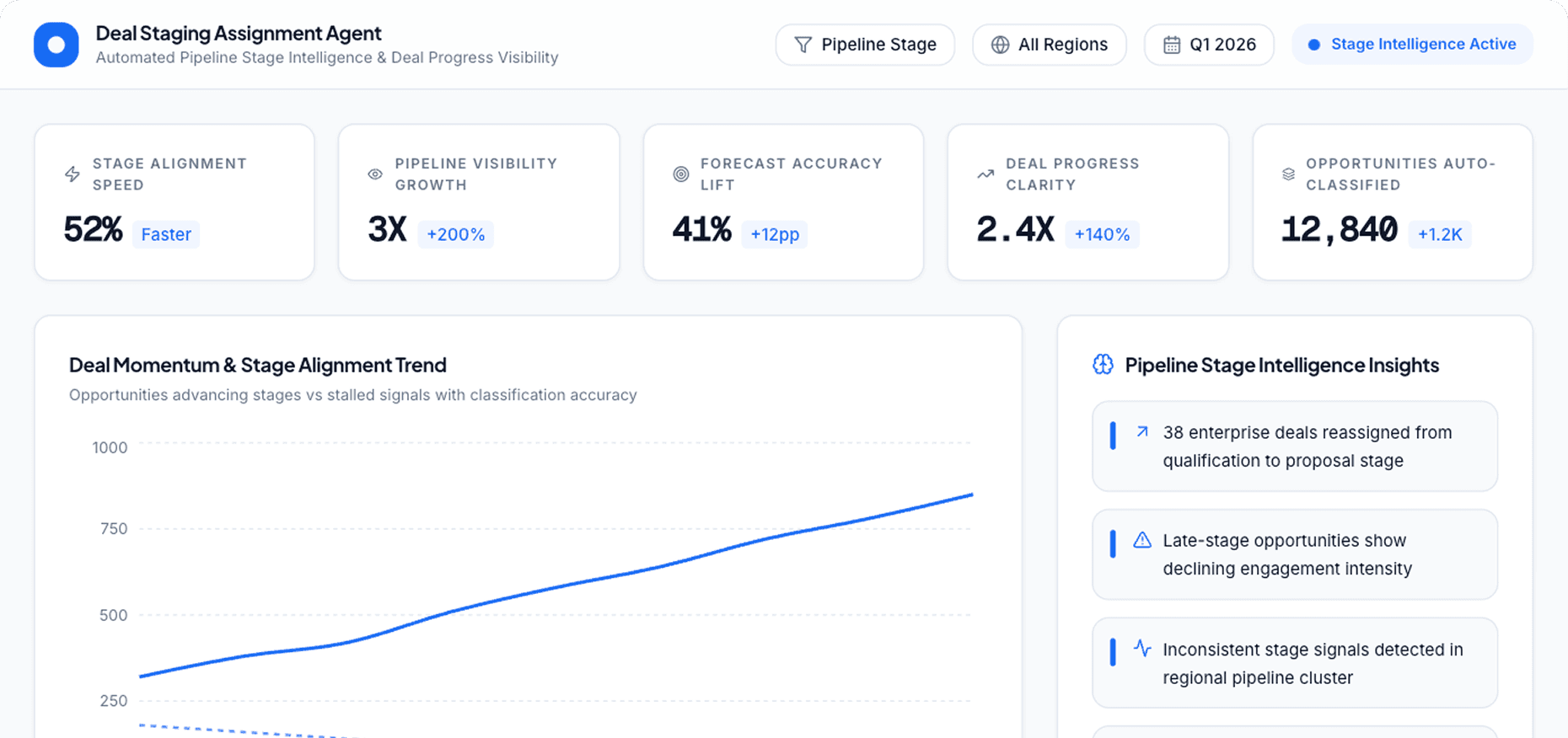The image size is (1568, 738).
Task: Click the 52% metric value
Action: click(x=93, y=230)
